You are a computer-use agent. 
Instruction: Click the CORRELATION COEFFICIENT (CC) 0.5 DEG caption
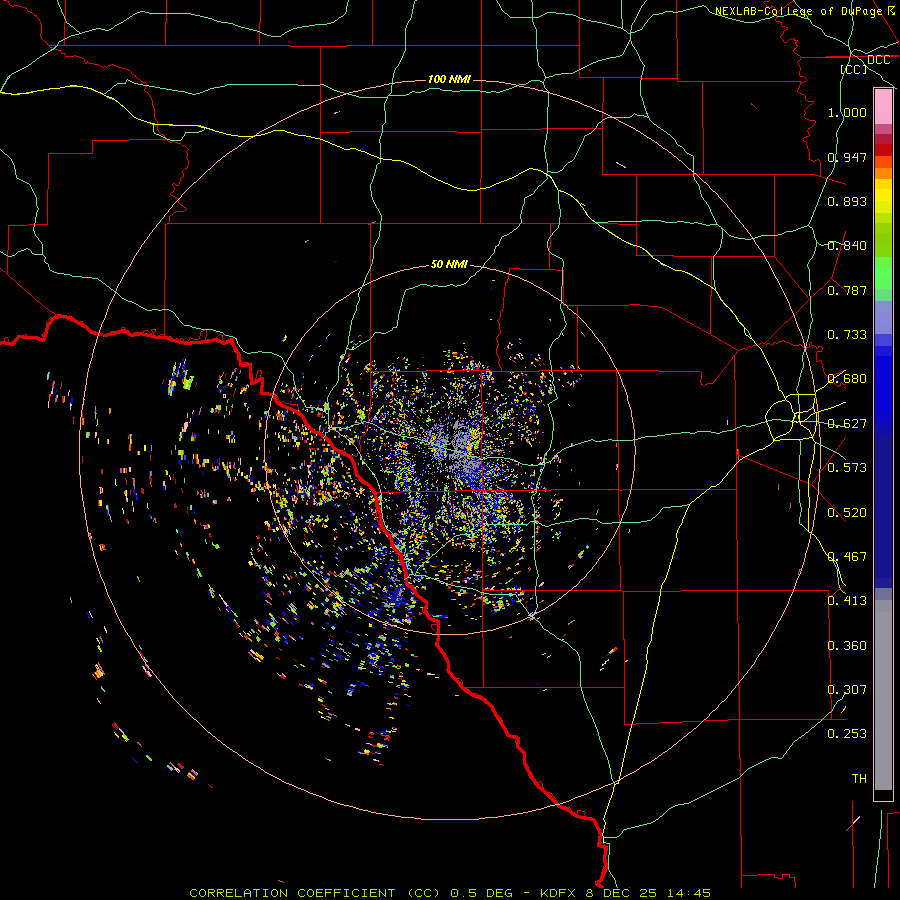354,893
